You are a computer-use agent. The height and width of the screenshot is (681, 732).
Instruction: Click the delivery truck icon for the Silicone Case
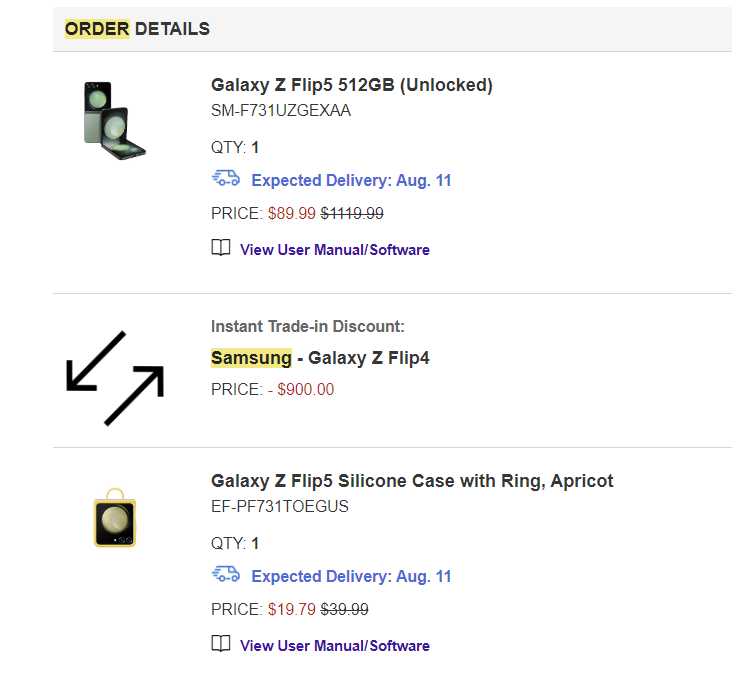coord(226,575)
